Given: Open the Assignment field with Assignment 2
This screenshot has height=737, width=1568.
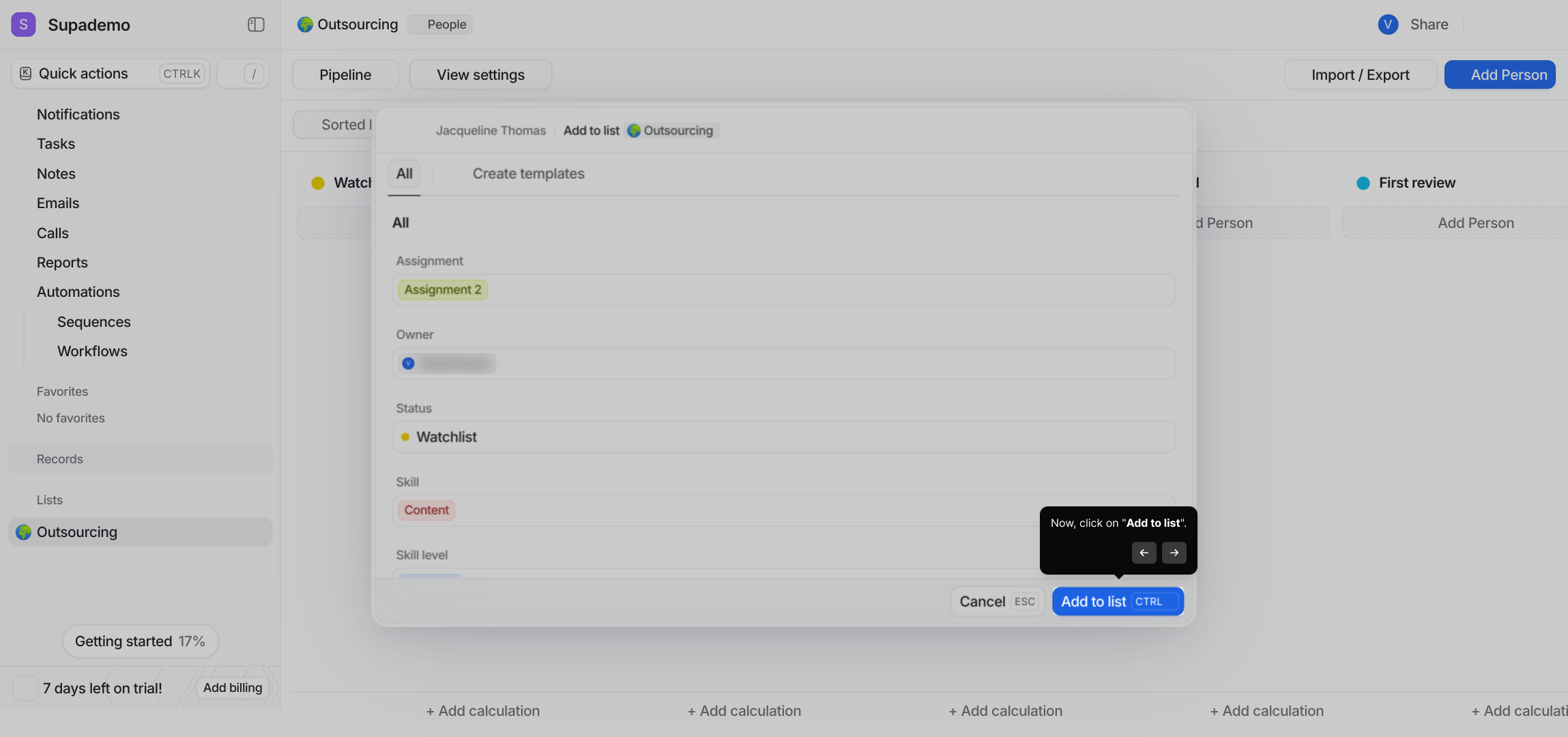Looking at the screenshot, I should click(783, 290).
